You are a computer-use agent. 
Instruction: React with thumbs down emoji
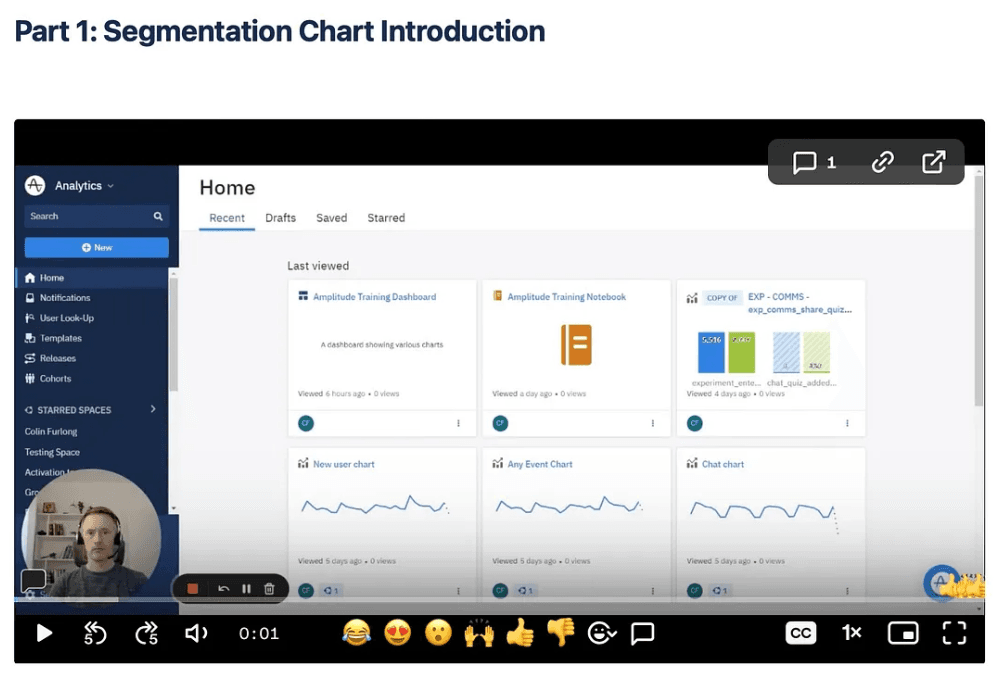pyautogui.click(x=560, y=632)
